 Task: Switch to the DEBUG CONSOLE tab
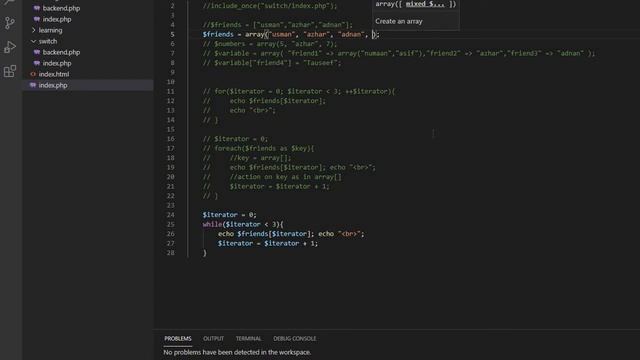pyautogui.click(x=295, y=338)
